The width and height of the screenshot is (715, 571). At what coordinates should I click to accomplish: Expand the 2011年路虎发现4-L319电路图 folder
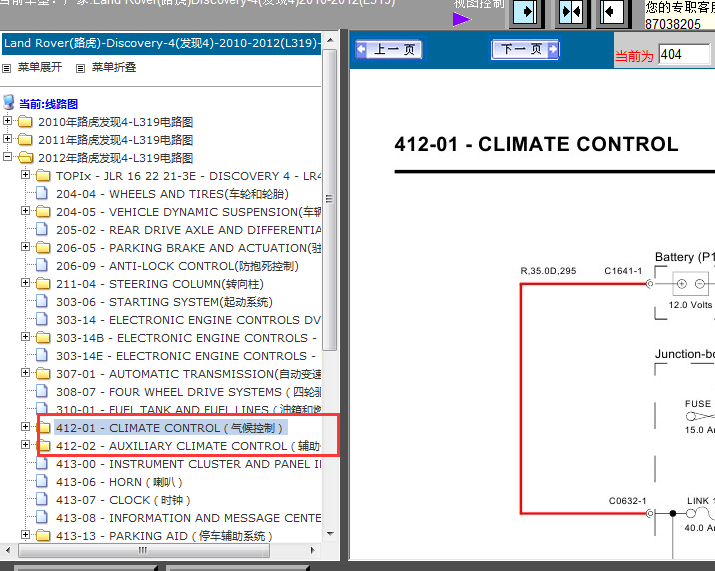point(7,139)
